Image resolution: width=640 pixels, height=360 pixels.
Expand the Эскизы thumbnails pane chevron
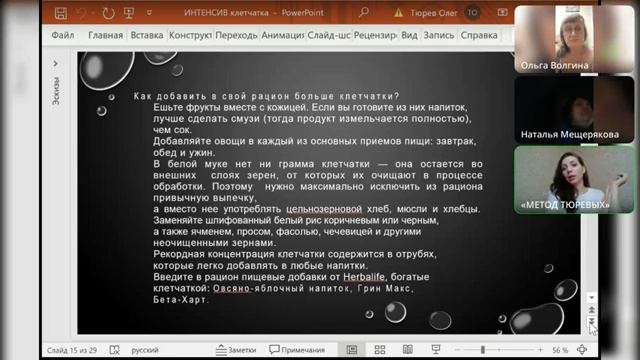pyautogui.click(x=56, y=64)
